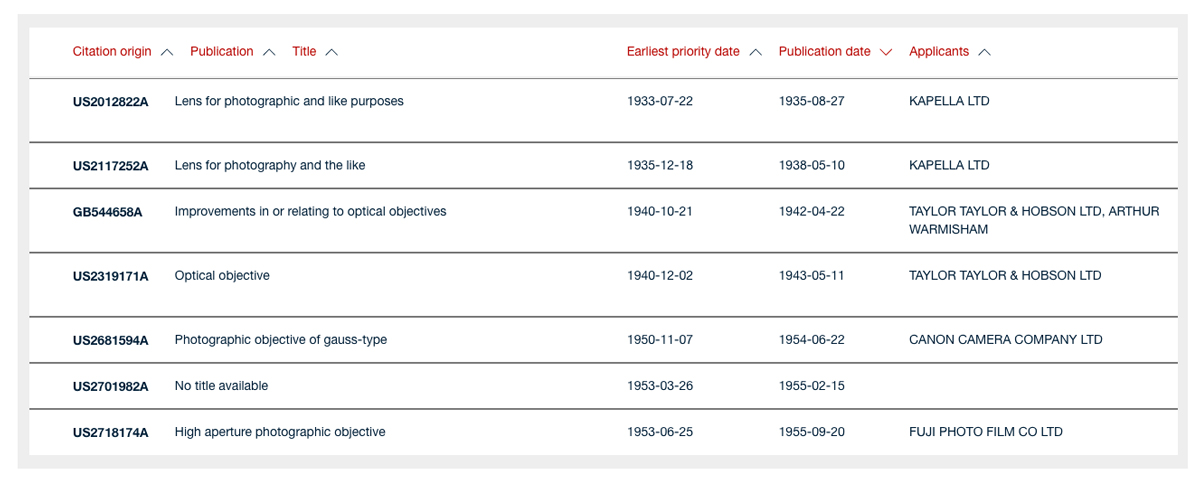Select publication date 1943-05-11
Screen dimensions: 1200x479
click(x=812, y=275)
